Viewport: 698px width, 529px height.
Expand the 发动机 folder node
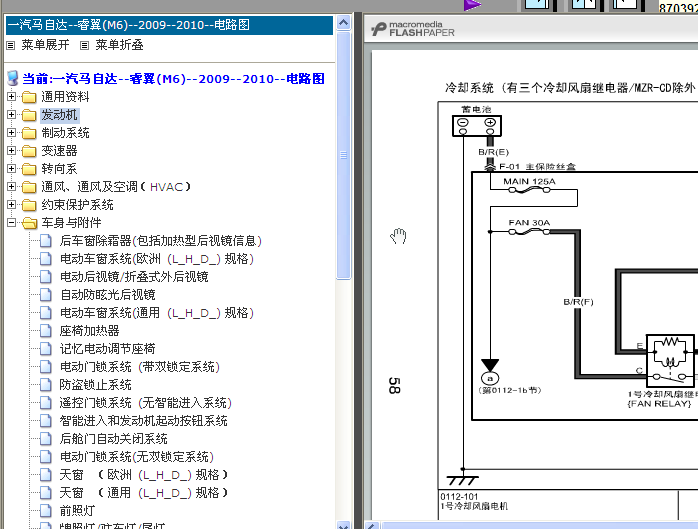click(12, 114)
